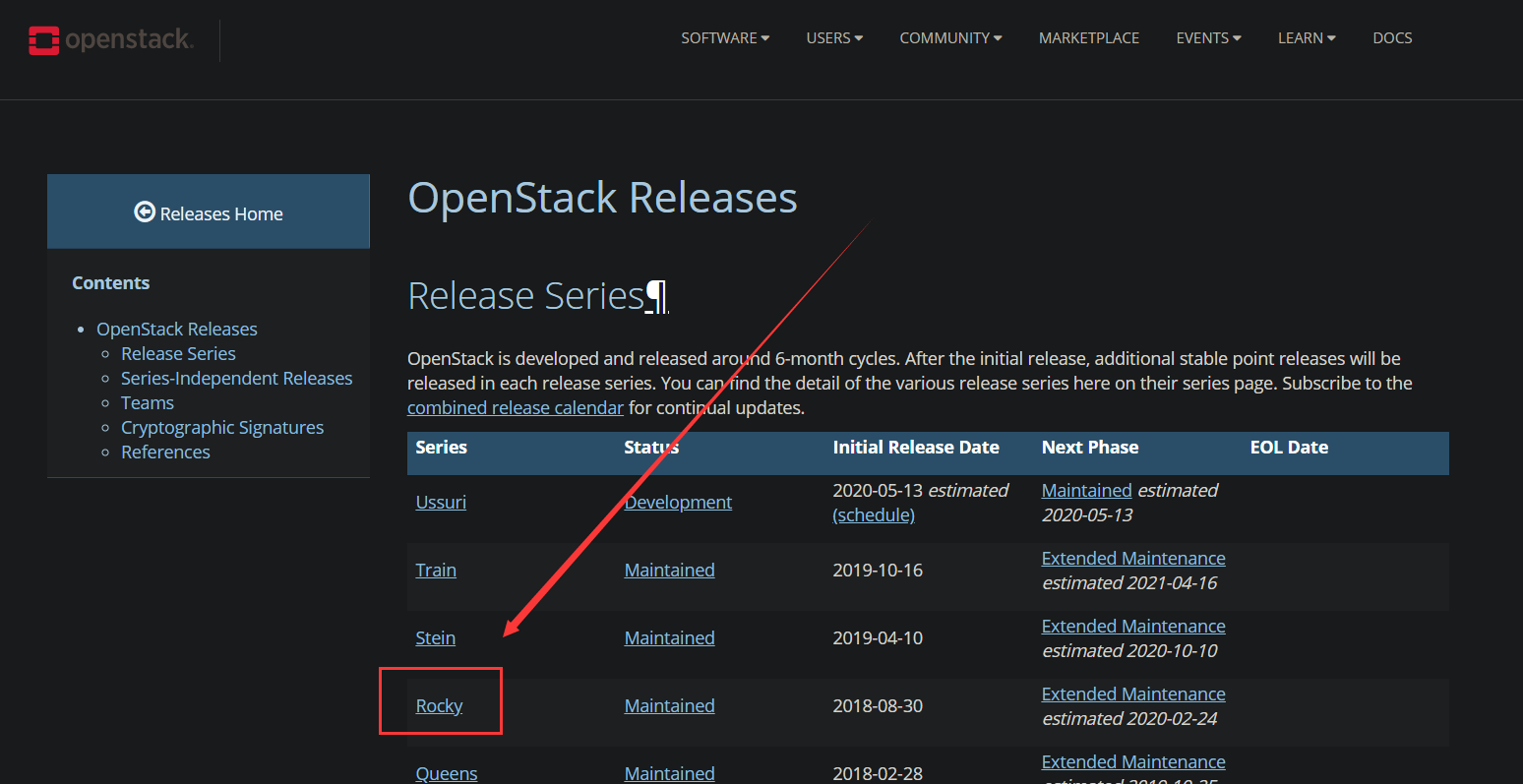
Task: Click the Contents sidebar heading
Action: [111, 282]
